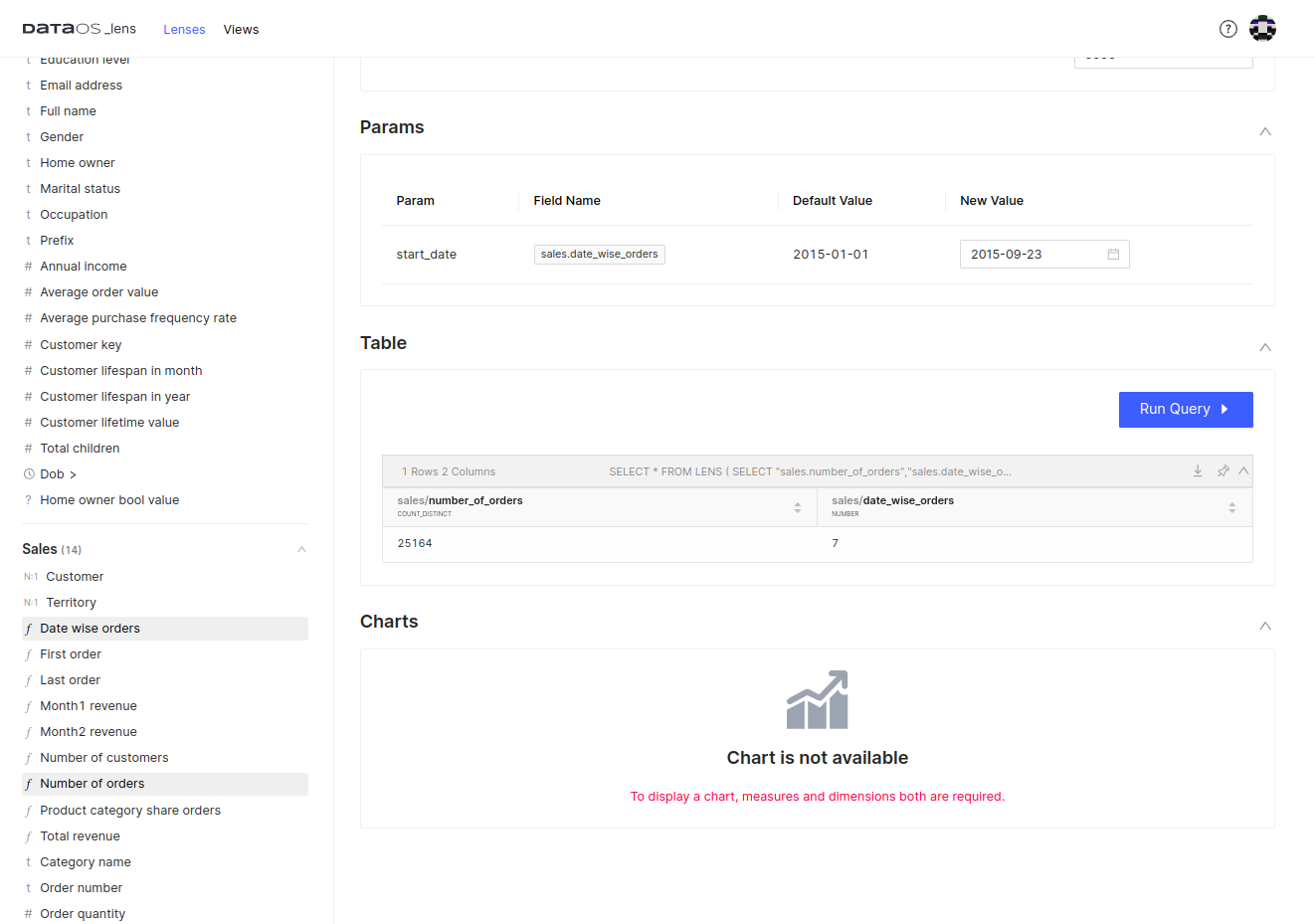Click the default value 2015-01-01
This screenshot has width=1315, height=924.
831,255
